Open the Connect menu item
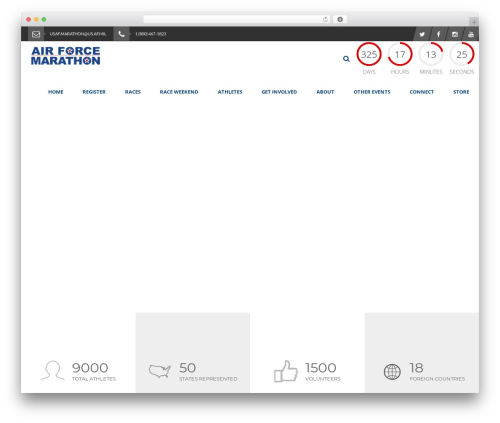Viewport: 500px width, 423px height. click(x=422, y=92)
